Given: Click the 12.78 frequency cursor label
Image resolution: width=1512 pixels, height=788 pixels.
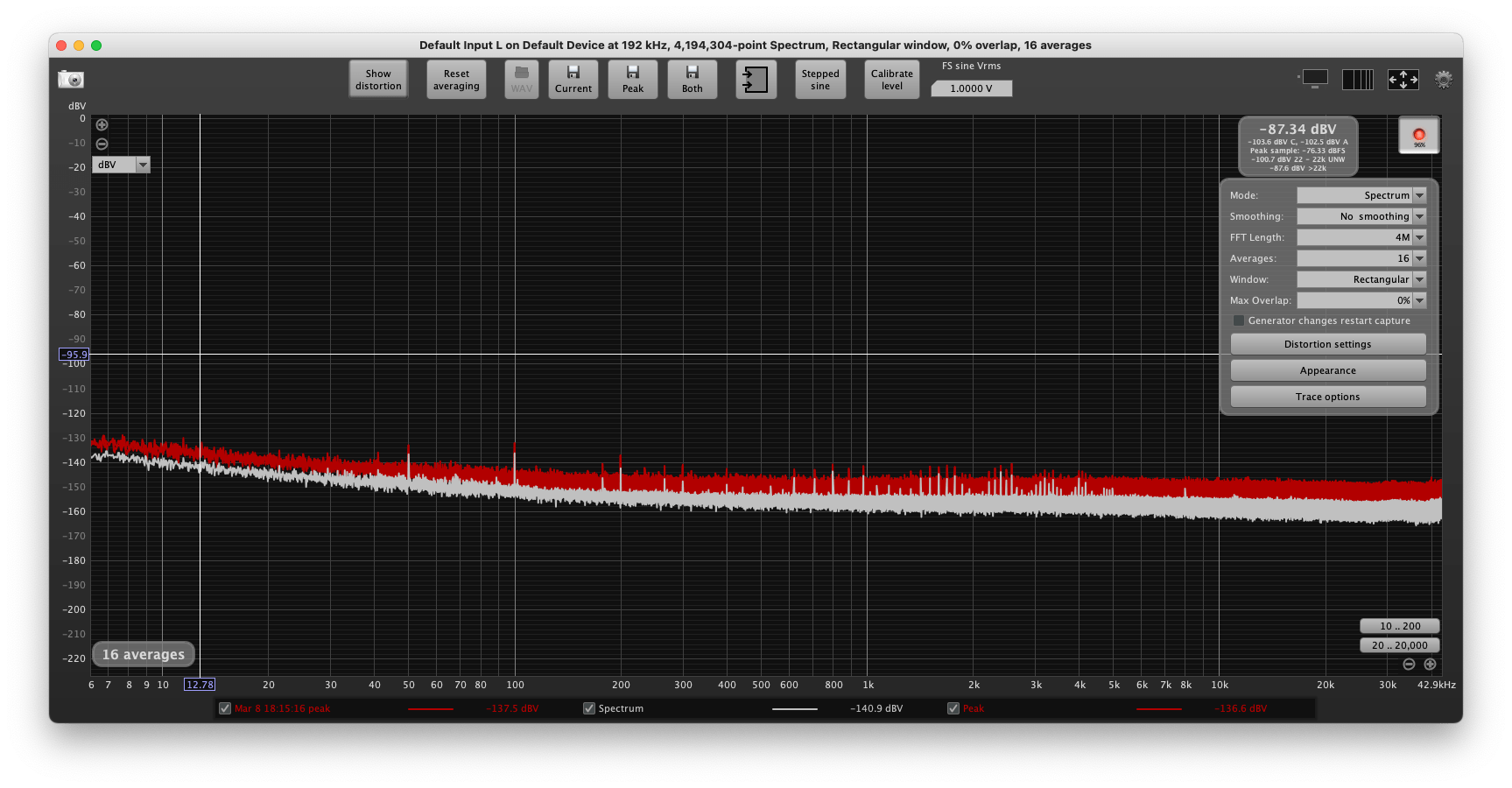Looking at the screenshot, I should pyautogui.click(x=200, y=685).
